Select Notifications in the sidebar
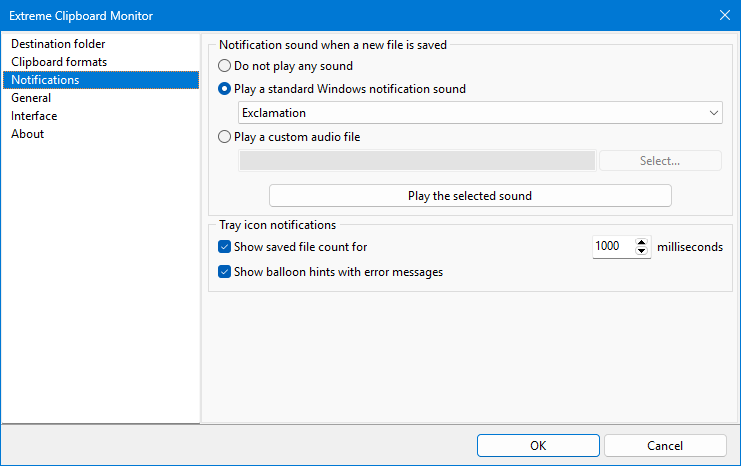 (x=101, y=80)
